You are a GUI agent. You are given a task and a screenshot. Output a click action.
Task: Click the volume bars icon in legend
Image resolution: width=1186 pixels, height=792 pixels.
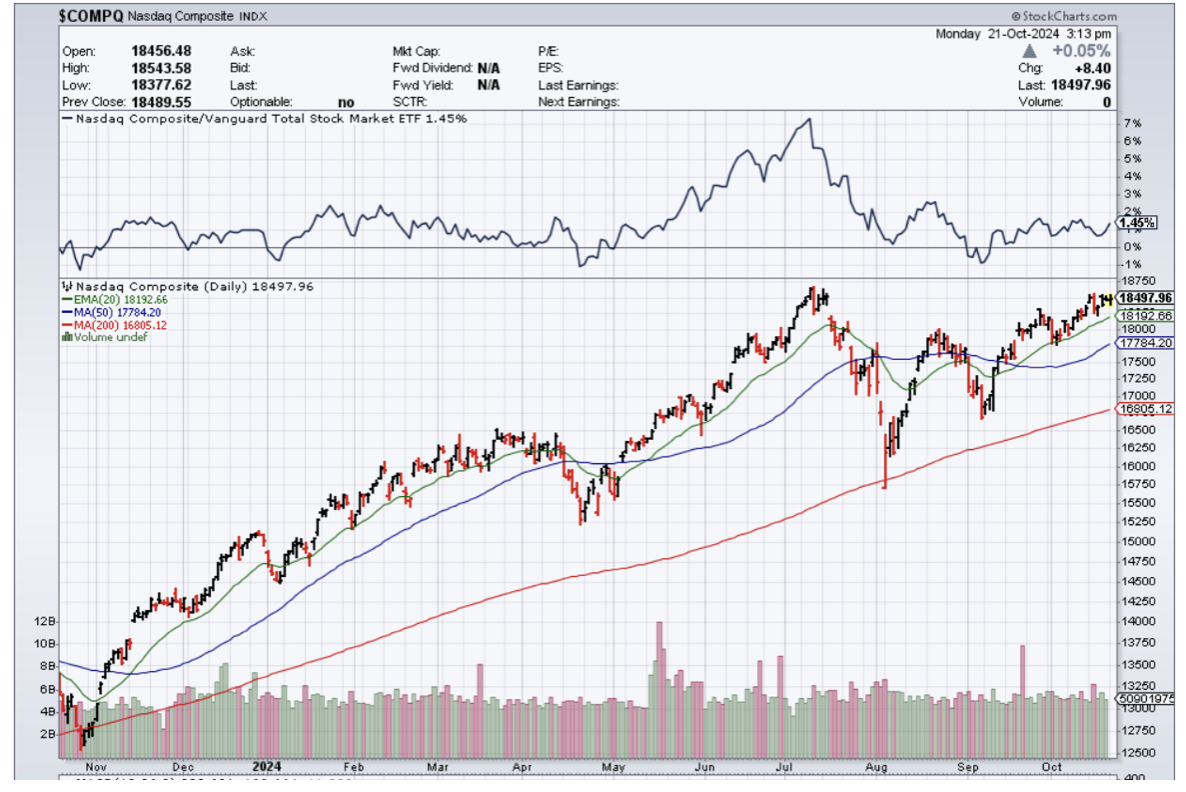click(66, 337)
